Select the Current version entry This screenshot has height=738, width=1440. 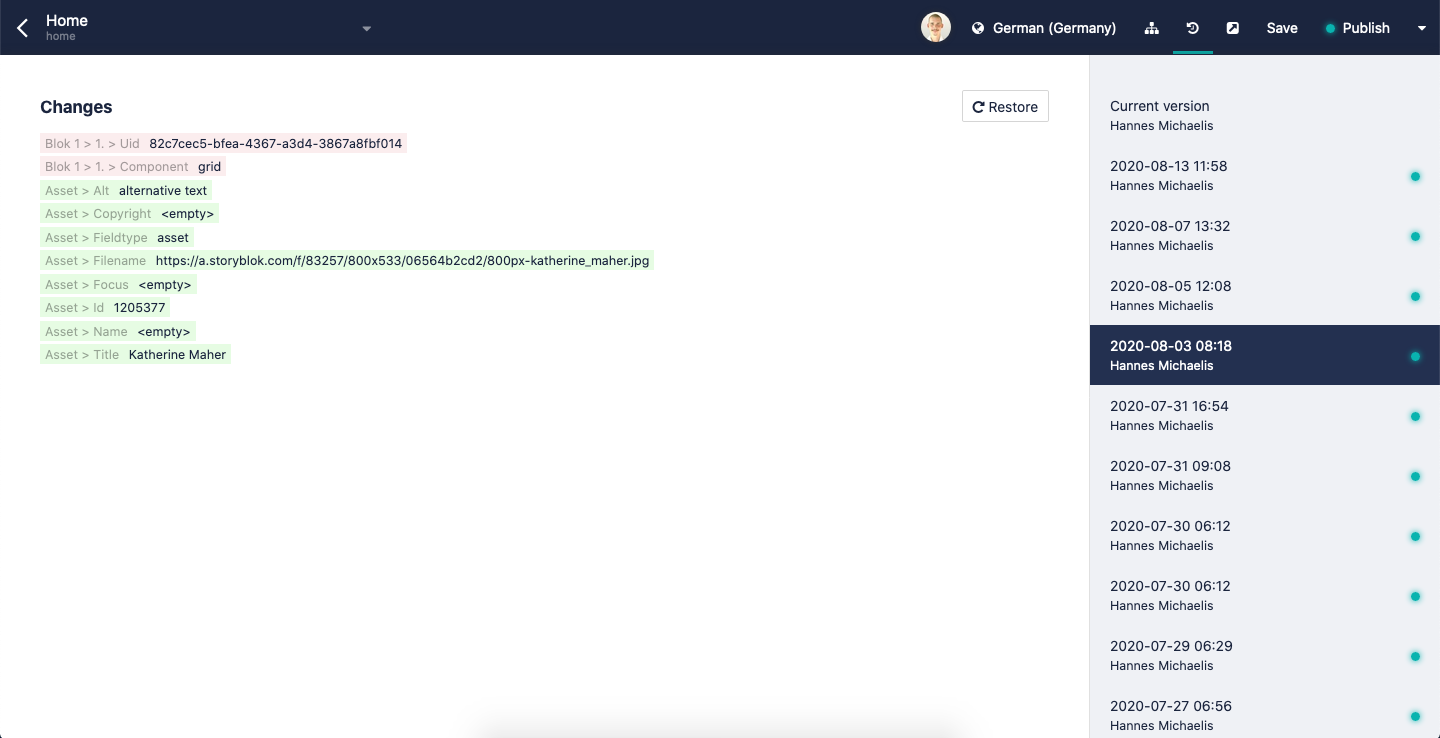1200,115
